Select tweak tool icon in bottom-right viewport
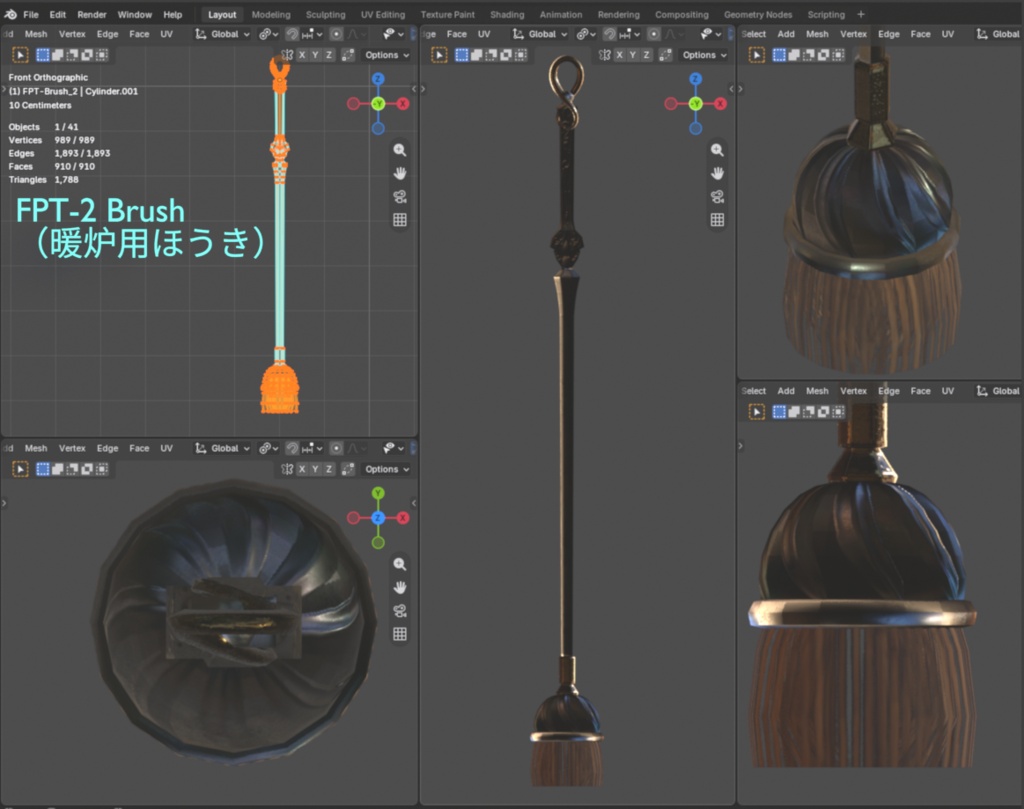The image size is (1024, 809). tap(756, 411)
